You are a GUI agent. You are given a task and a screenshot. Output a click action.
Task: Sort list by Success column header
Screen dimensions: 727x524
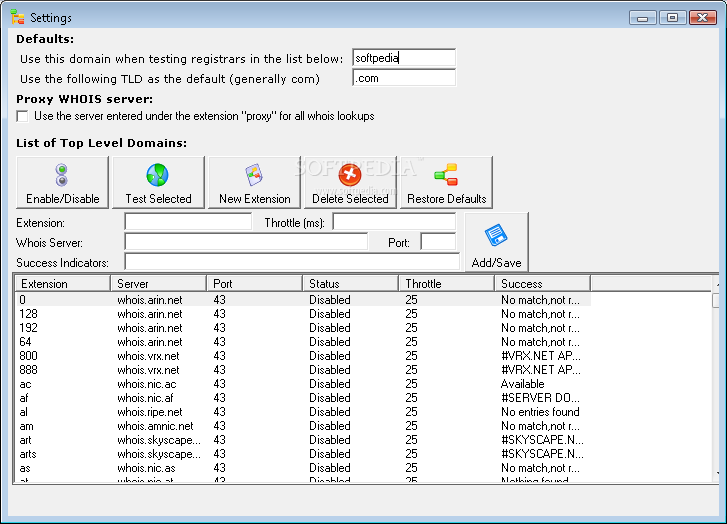click(x=542, y=283)
